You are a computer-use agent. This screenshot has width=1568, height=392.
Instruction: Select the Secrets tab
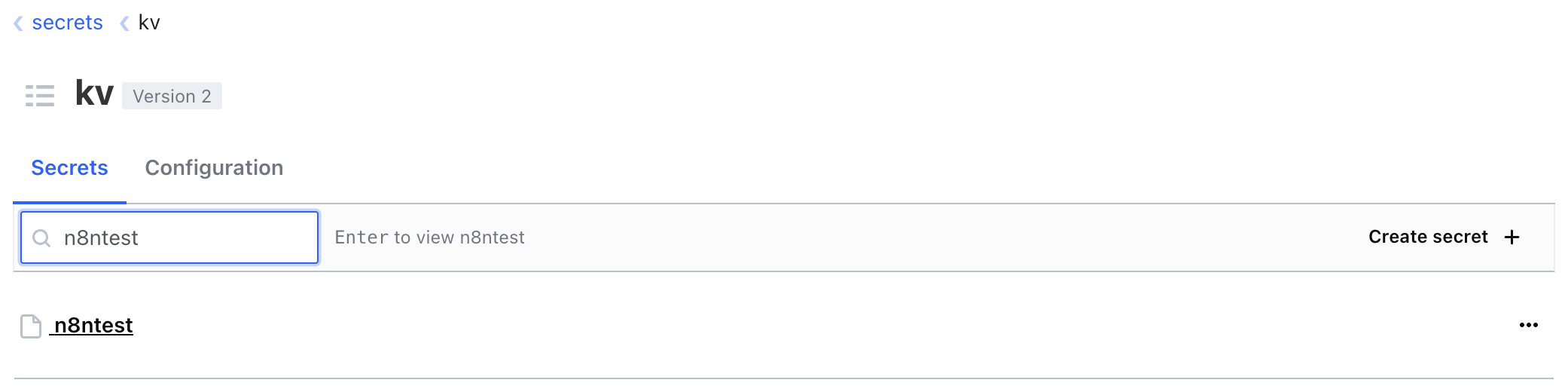69,167
